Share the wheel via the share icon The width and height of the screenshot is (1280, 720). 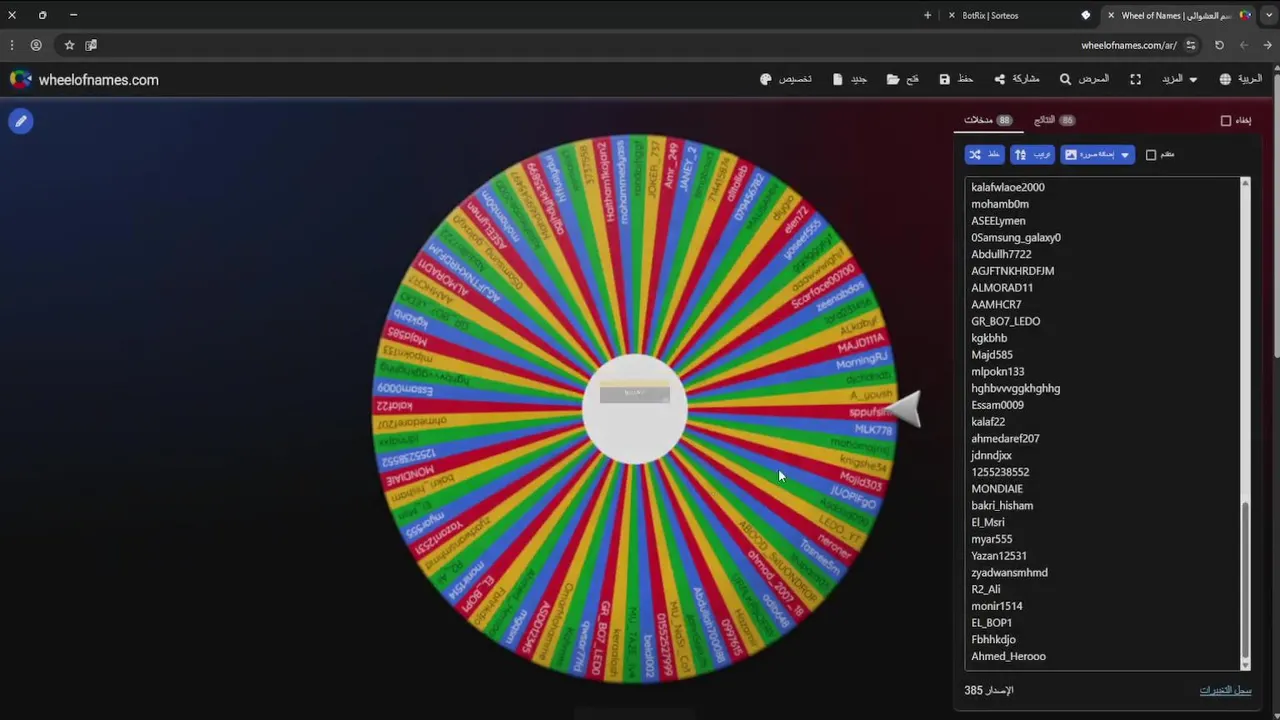(x=1016, y=79)
